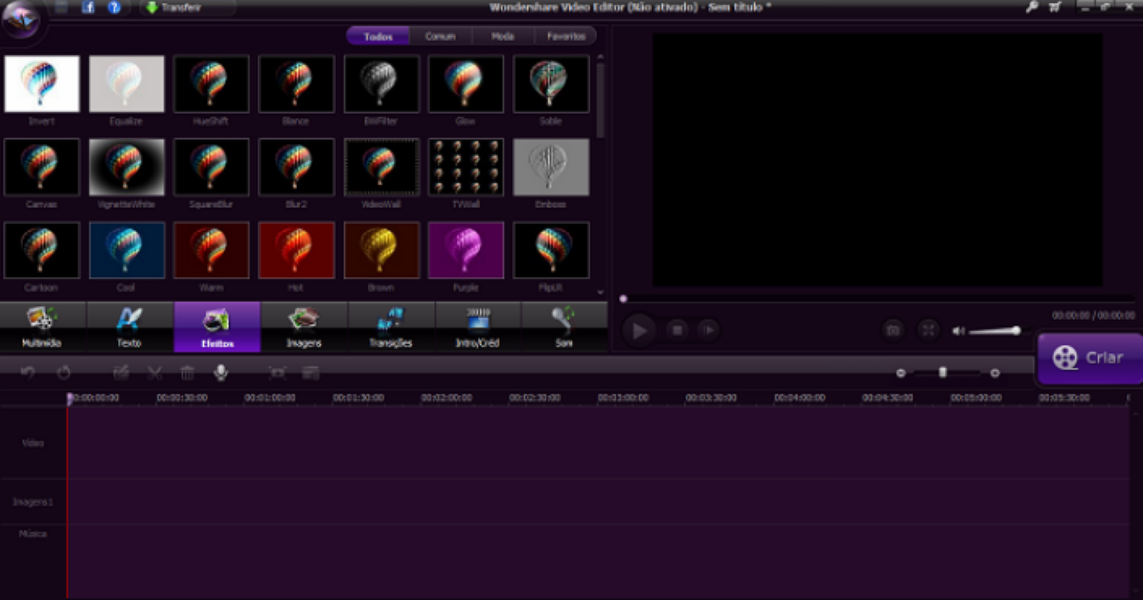Click the undo arrow icon
The height and width of the screenshot is (600, 1143).
pos(28,373)
